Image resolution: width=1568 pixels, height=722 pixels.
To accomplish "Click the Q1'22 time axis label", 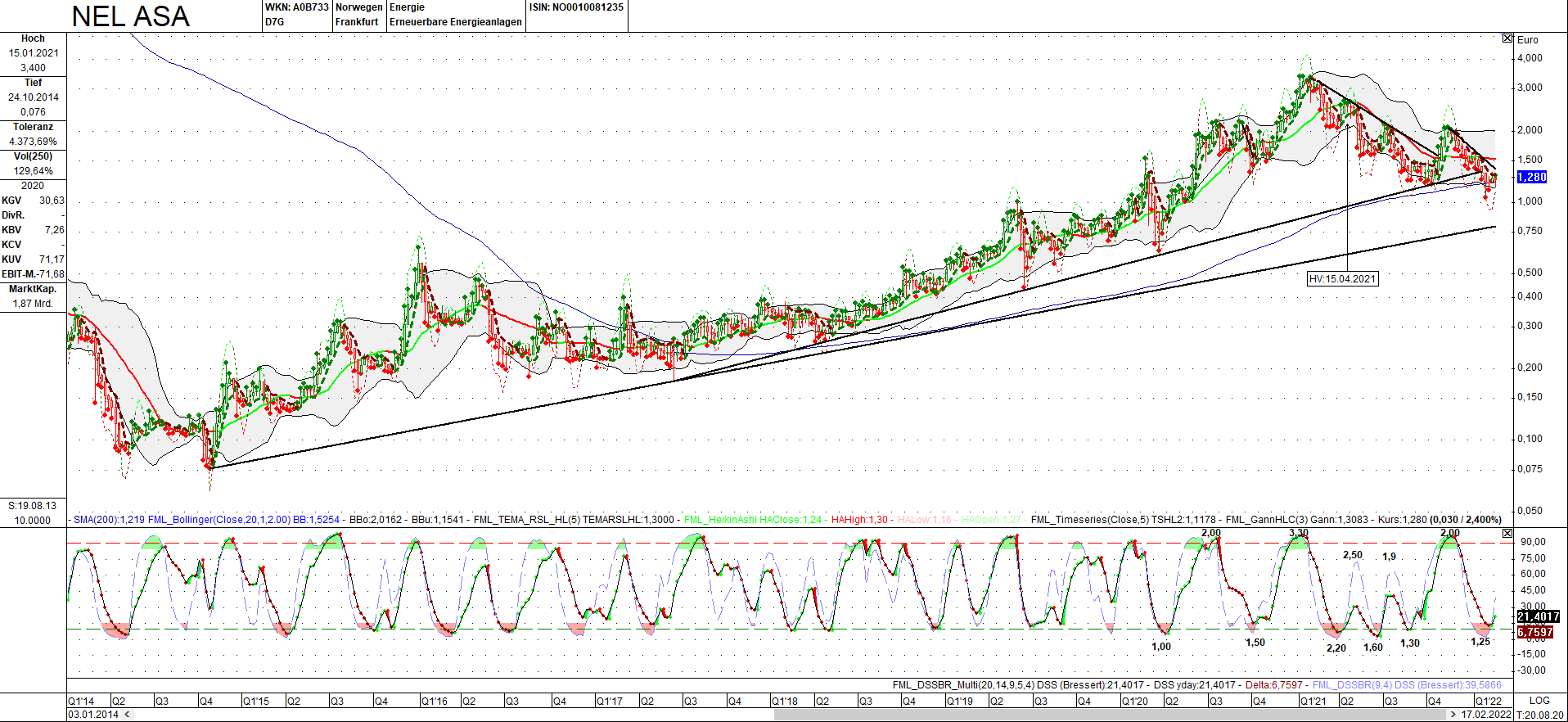I will point(1489,702).
